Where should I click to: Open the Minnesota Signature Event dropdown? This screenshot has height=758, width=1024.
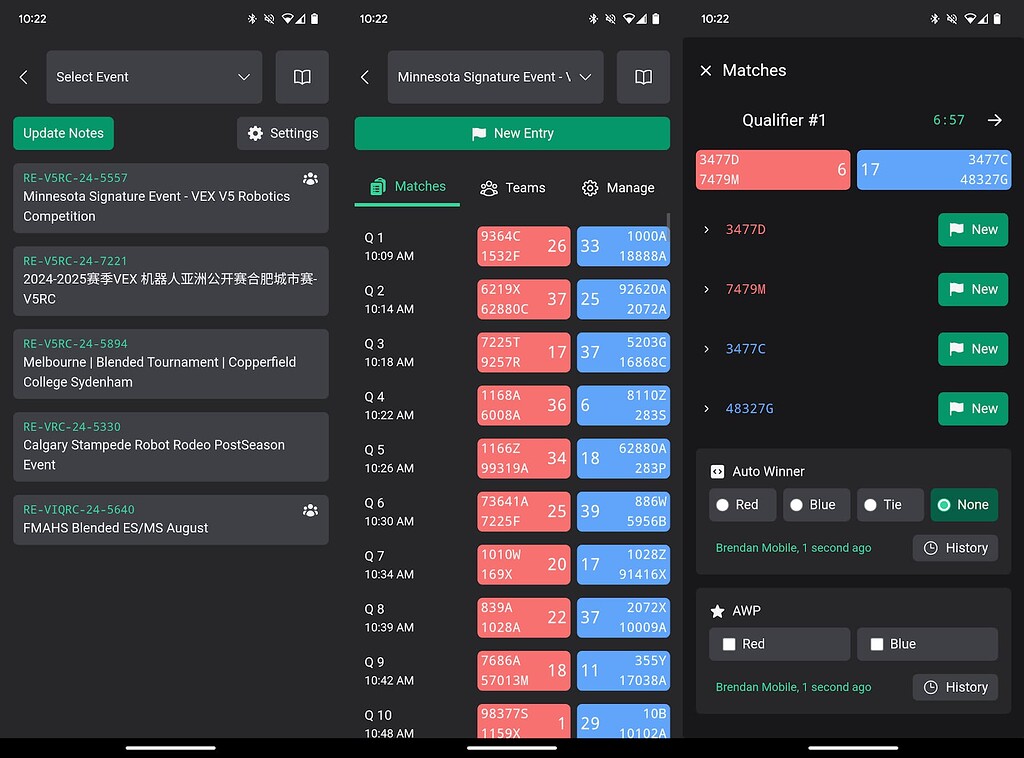tap(495, 77)
